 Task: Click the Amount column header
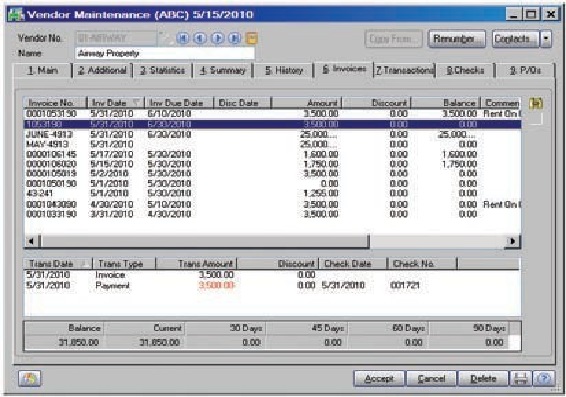point(306,103)
